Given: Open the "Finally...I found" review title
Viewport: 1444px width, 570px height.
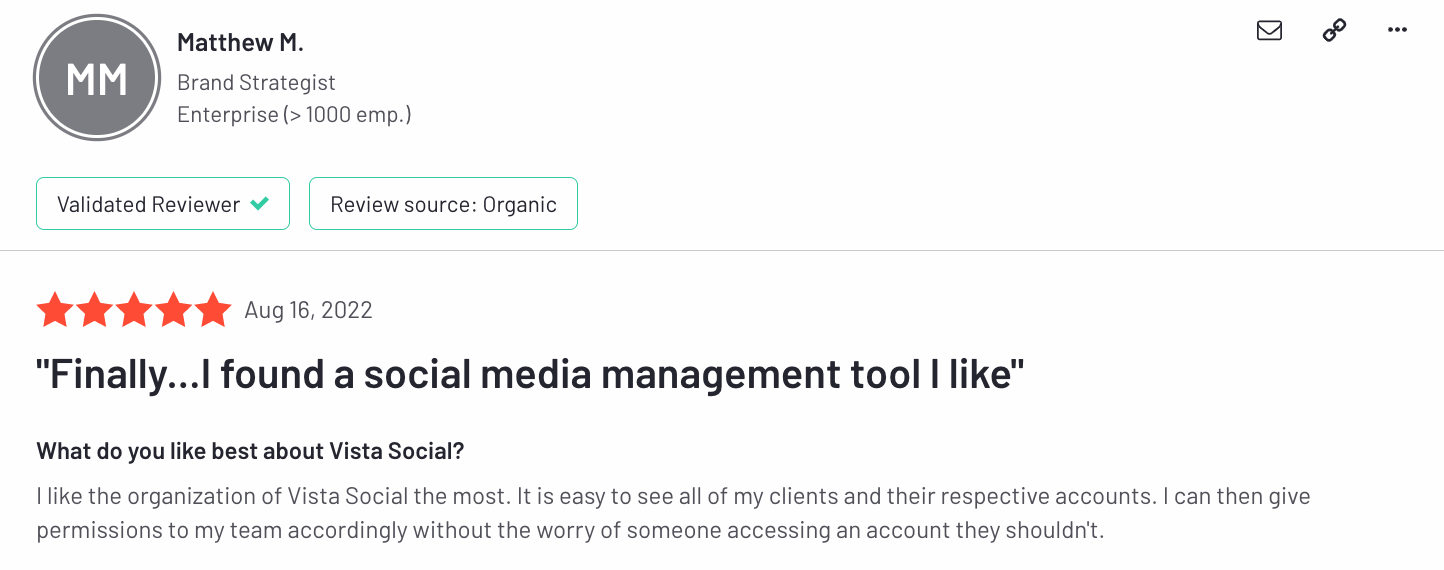Looking at the screenshot, I should (x=531, y=375).
